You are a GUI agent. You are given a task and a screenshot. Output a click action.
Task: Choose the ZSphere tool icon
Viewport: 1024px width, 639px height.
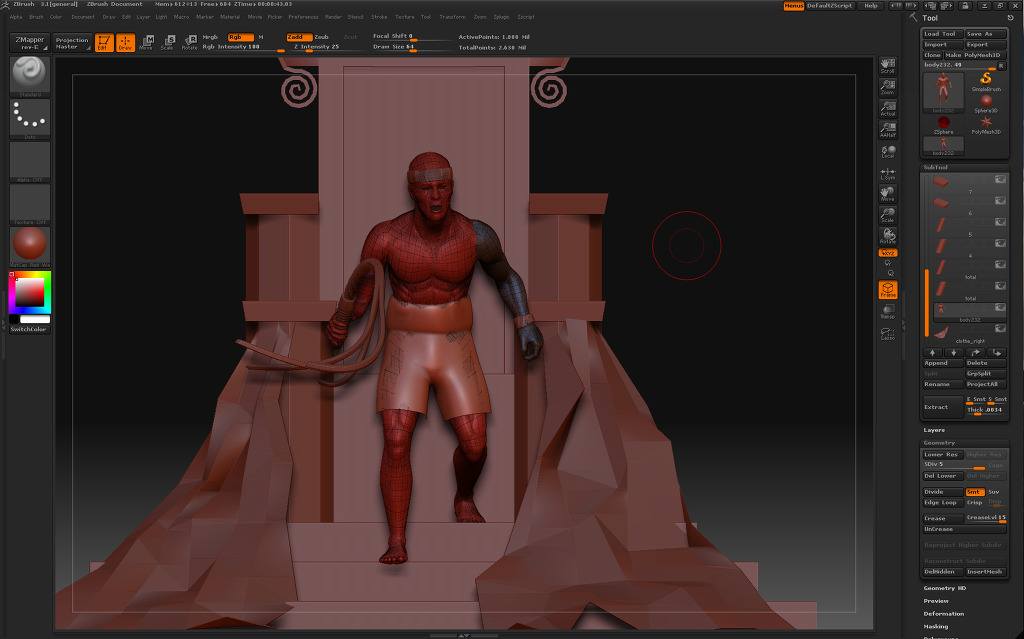943,122
